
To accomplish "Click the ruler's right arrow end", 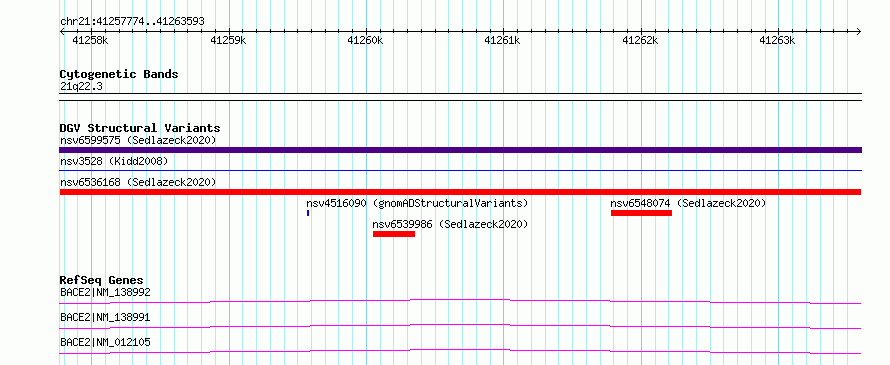I will [x=859, y=31].
